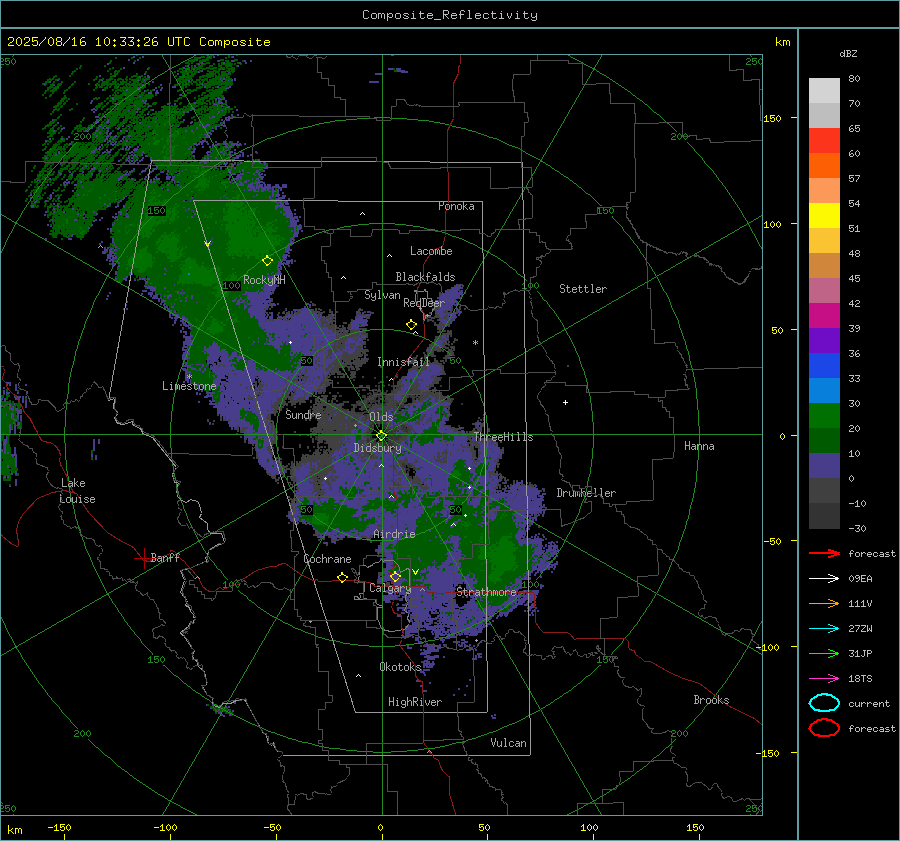
Task: Select the 30 dBZ light blue swatch
Action: click(x=824, y=390)
